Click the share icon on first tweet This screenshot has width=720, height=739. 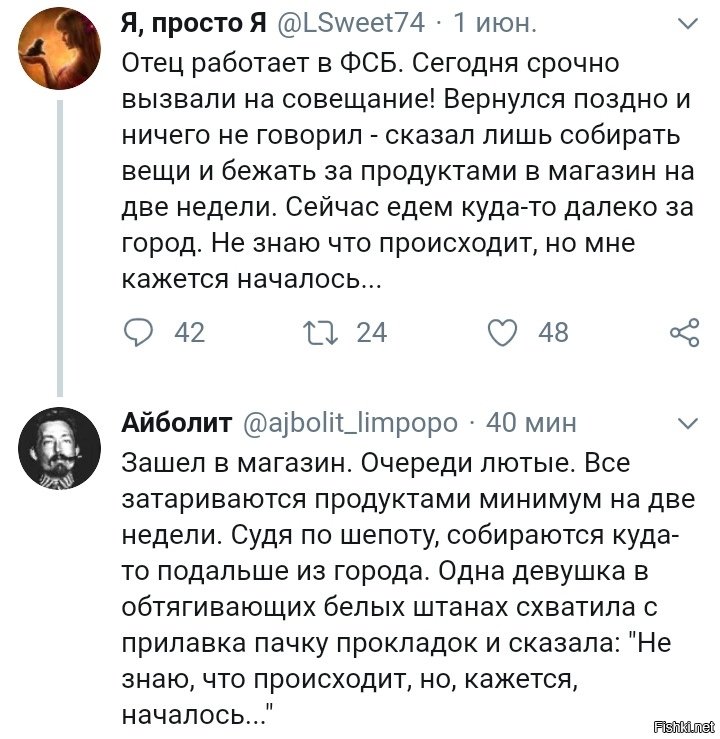pyautogui.click(x=683, y=333)
